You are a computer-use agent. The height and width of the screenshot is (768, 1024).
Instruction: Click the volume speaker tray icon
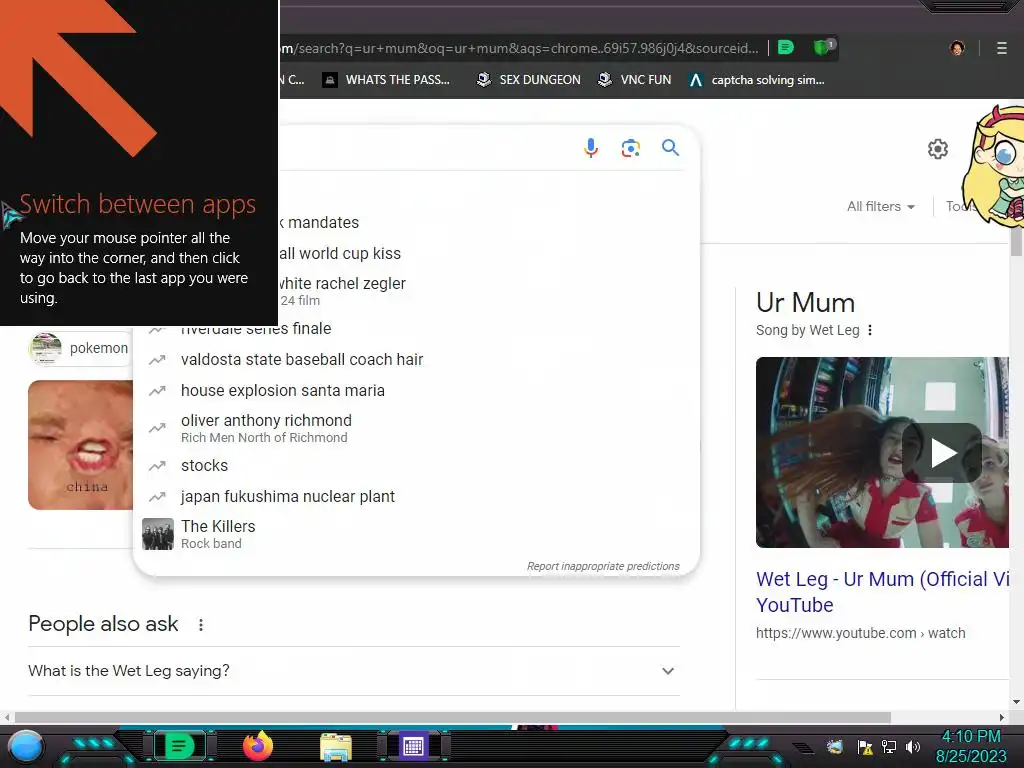[913, 746]
